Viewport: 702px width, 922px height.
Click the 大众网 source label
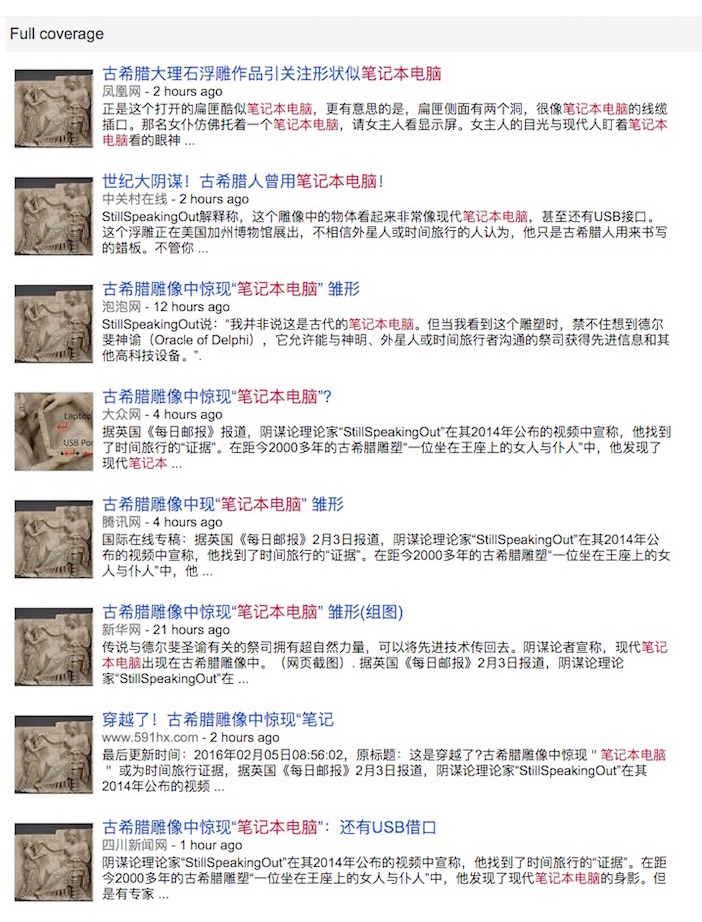tap(122, 414)
